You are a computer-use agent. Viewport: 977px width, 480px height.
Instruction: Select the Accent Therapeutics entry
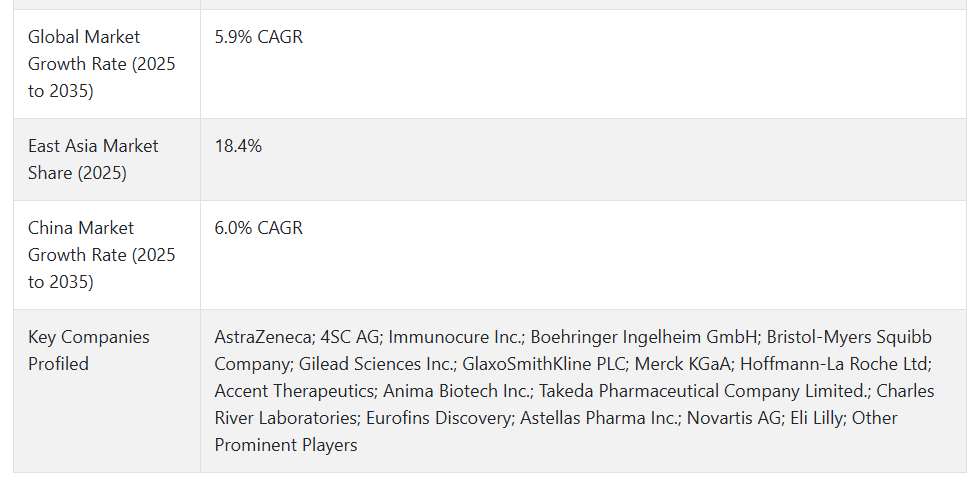click(x=294, y=391)
